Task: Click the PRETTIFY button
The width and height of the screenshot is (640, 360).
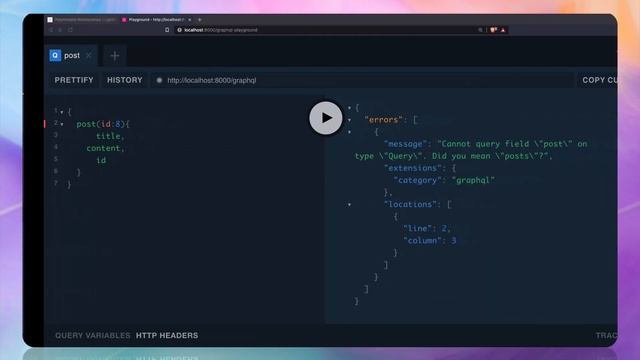Action: 74,80
